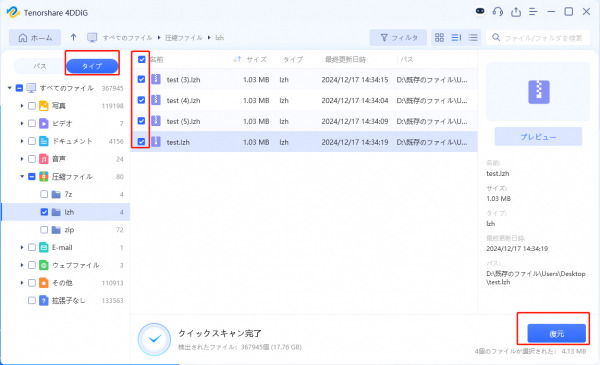The height and width of the screenshot is (365, 600).
Task: Check the E-mail category checkbox
Action: [32, 247]
